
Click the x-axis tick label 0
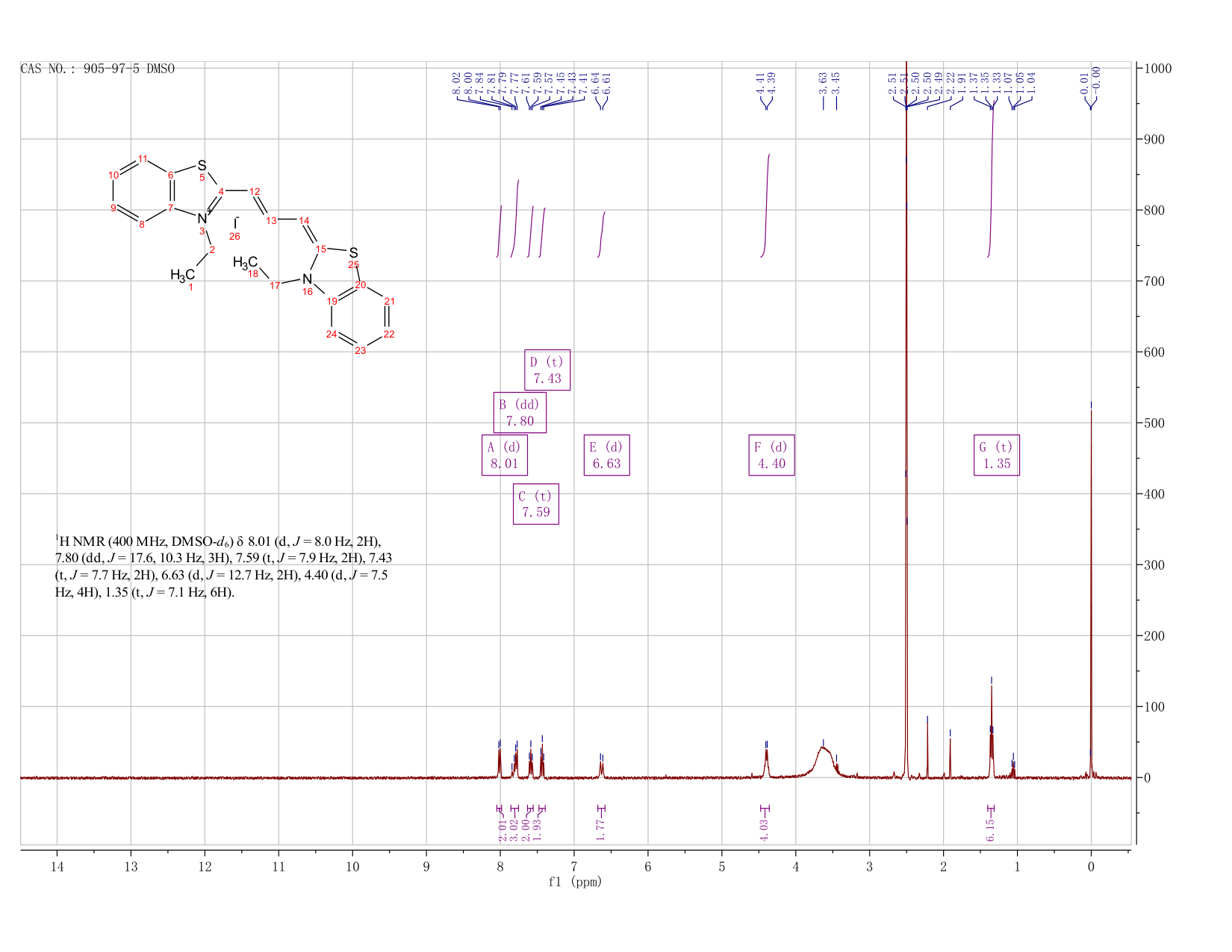point(1091,866)
